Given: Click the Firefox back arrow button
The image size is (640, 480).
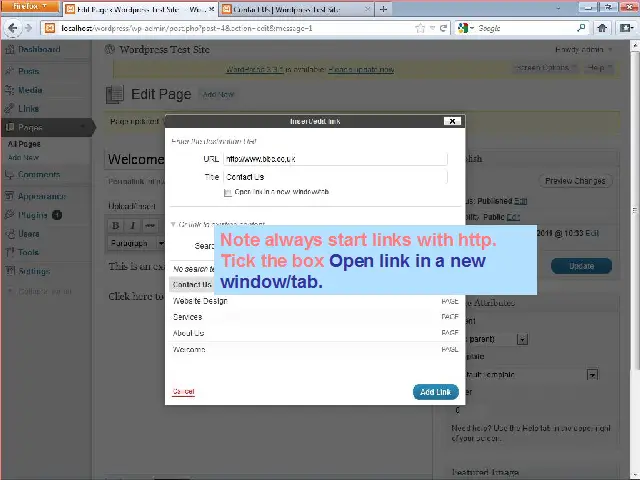Looking at the screenshot, I should [13, 28].
